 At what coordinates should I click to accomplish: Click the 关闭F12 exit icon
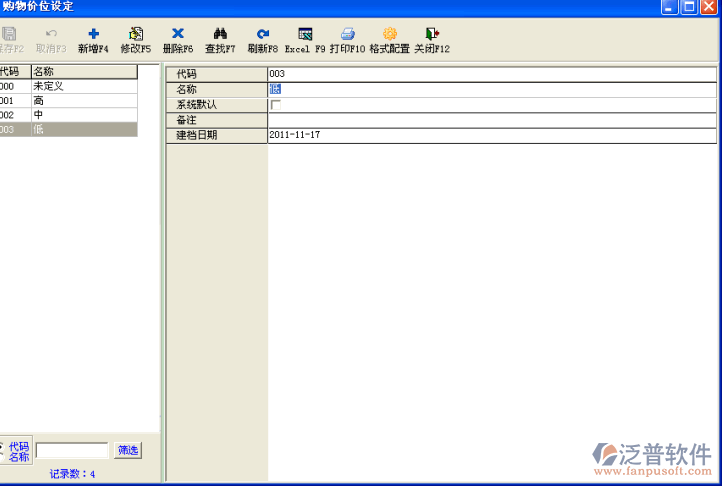coord(432,34)
